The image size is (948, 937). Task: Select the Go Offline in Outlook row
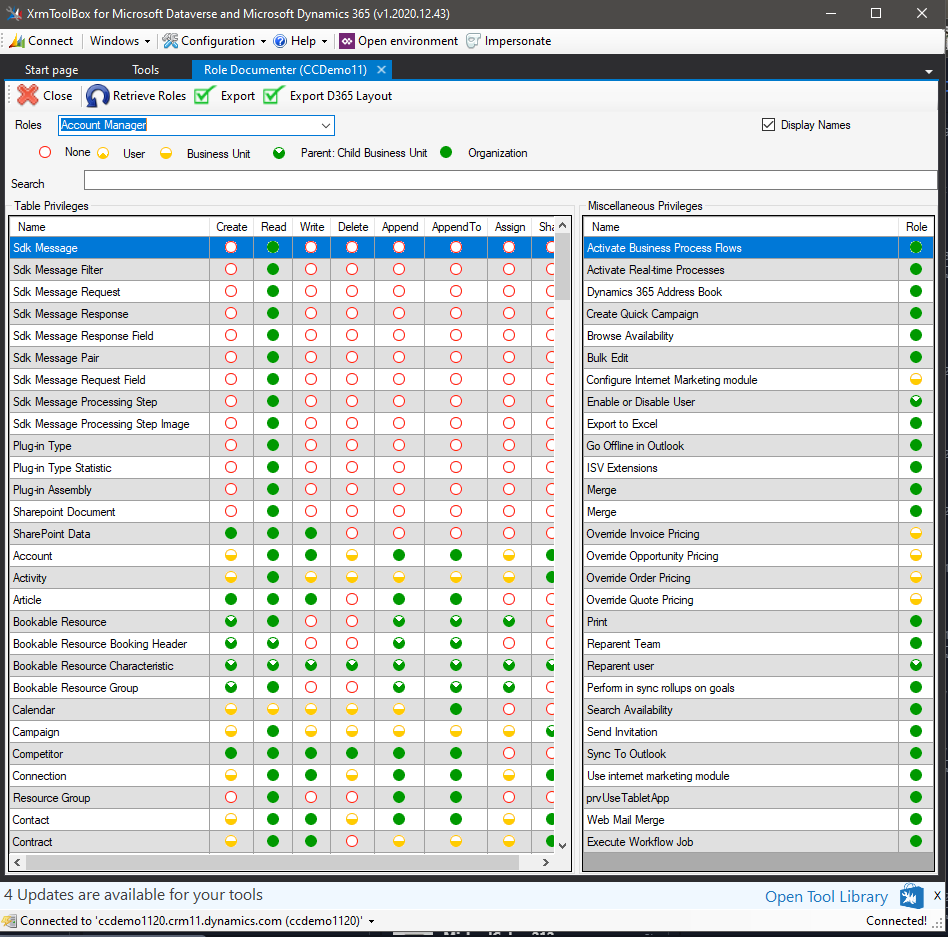(x=759, y=446)
